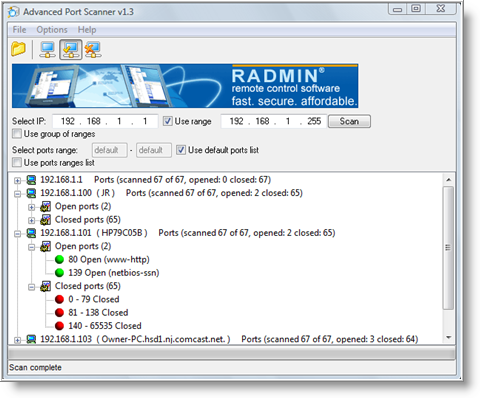Click the network computer toolbar icon

(x=47, y=50)
